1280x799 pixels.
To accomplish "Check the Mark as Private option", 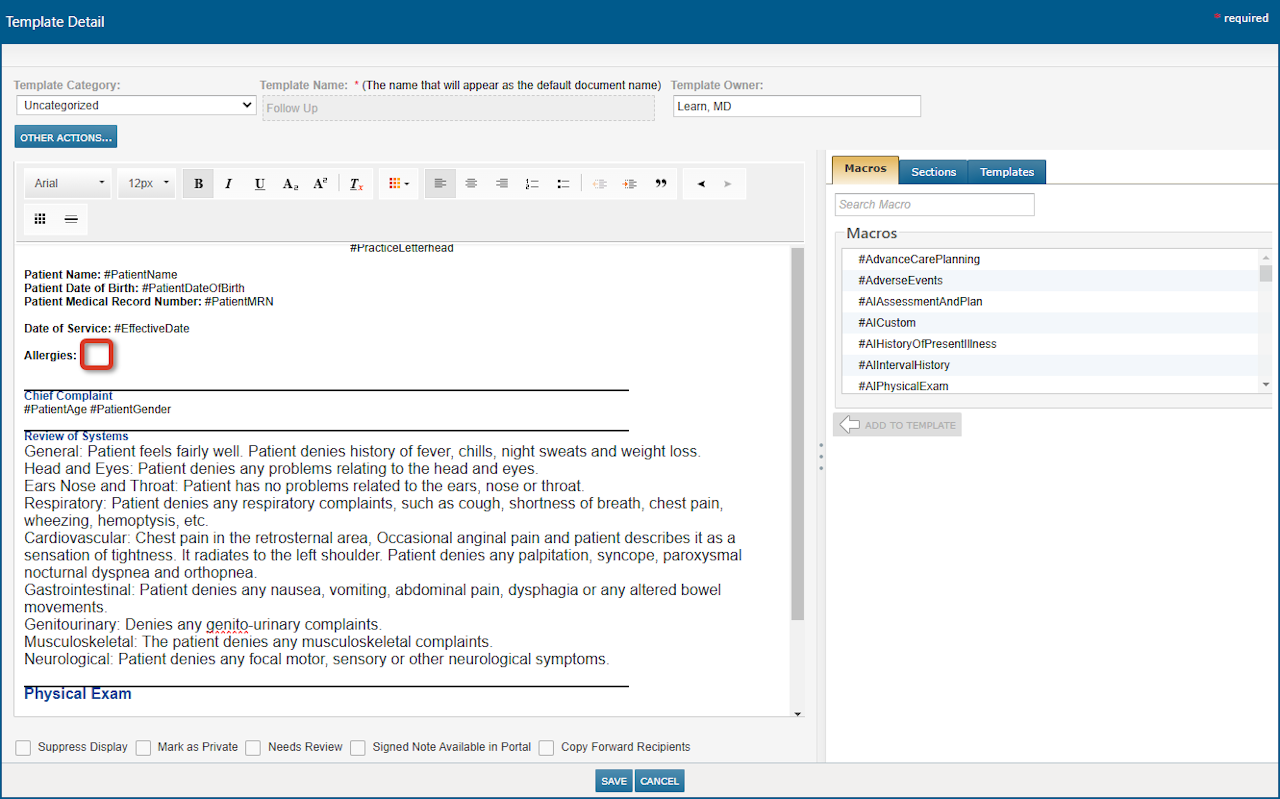I will click(143, 747).
